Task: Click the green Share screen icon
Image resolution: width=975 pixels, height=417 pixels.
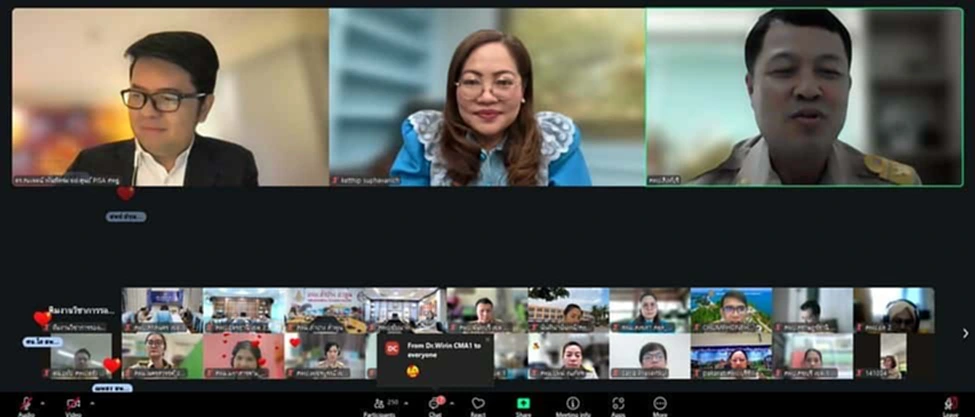Action: coord(523,404)
